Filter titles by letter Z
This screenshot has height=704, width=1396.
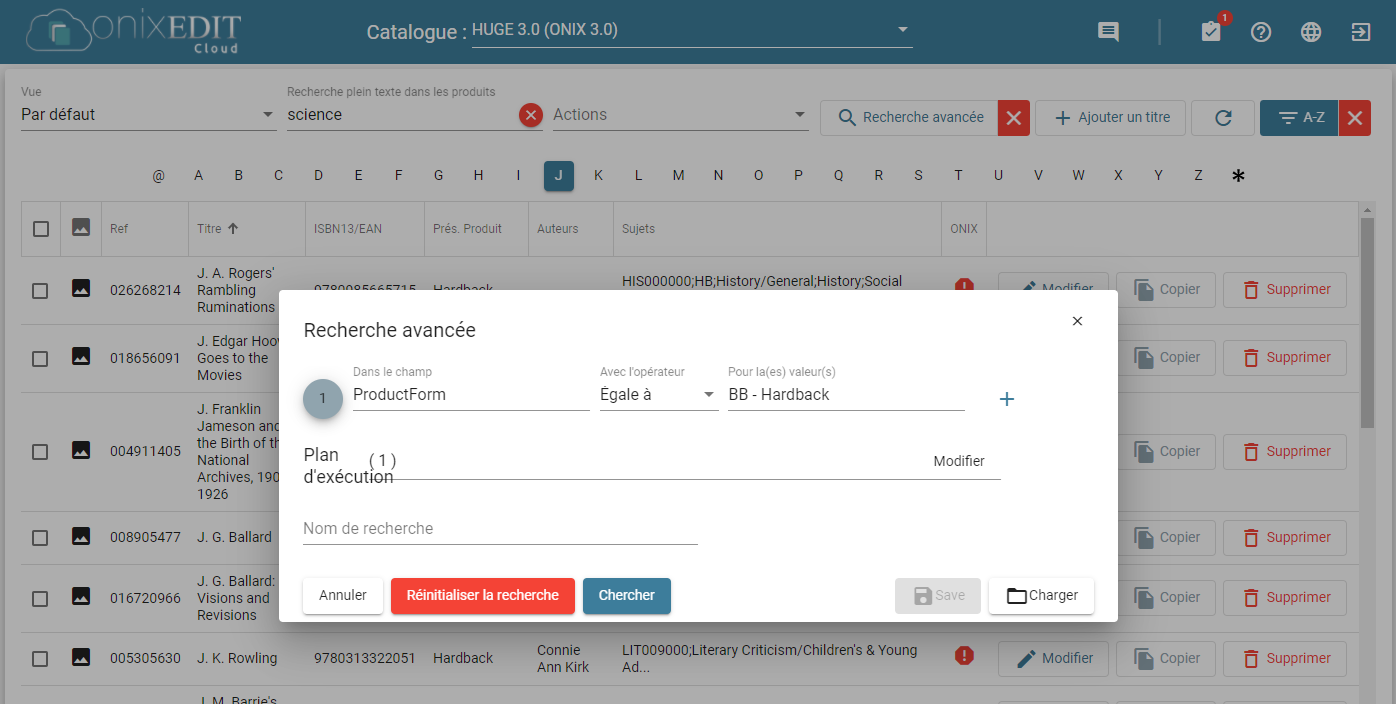coord(1198,176)
